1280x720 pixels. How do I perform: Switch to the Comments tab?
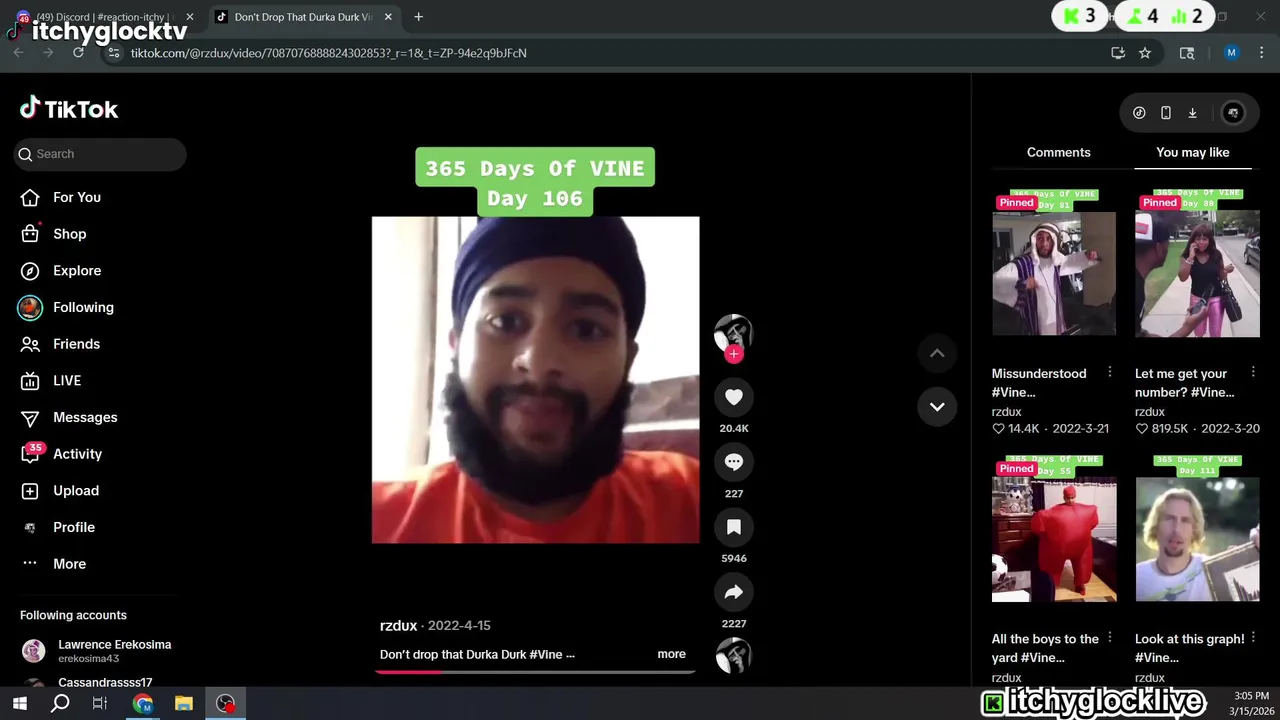(1058, 152)
